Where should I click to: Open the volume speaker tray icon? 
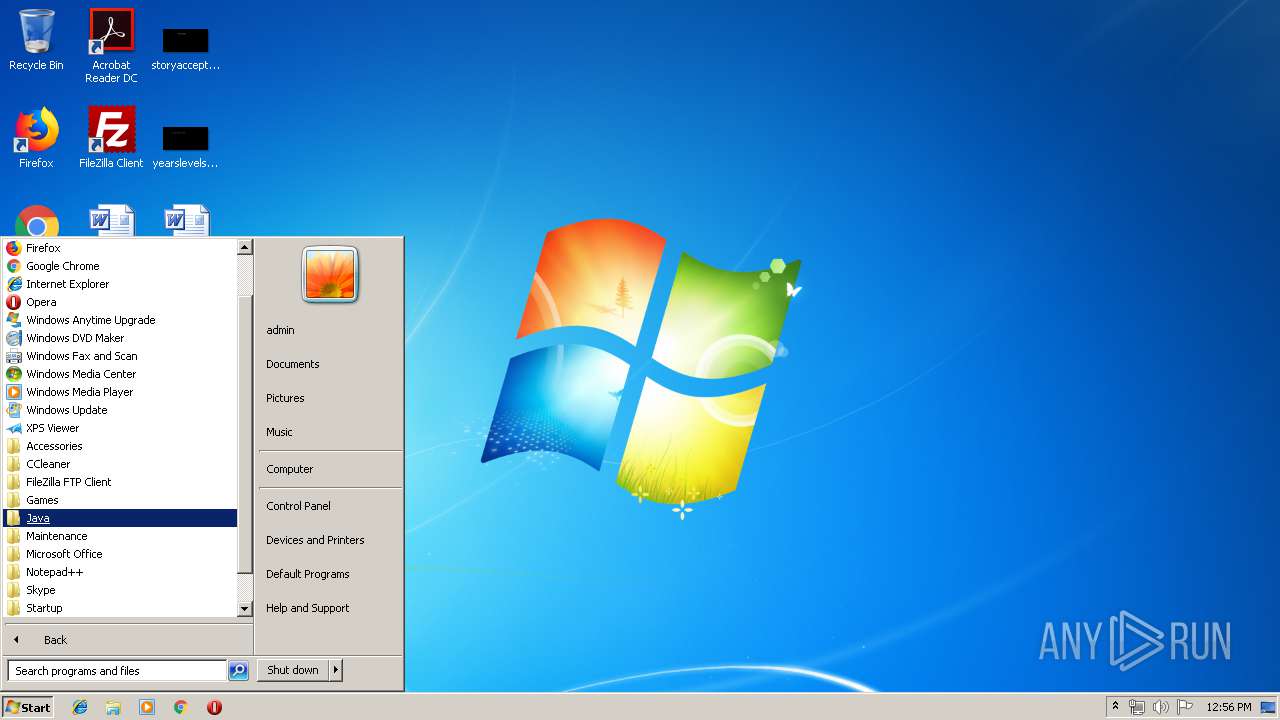point(1161,707)
